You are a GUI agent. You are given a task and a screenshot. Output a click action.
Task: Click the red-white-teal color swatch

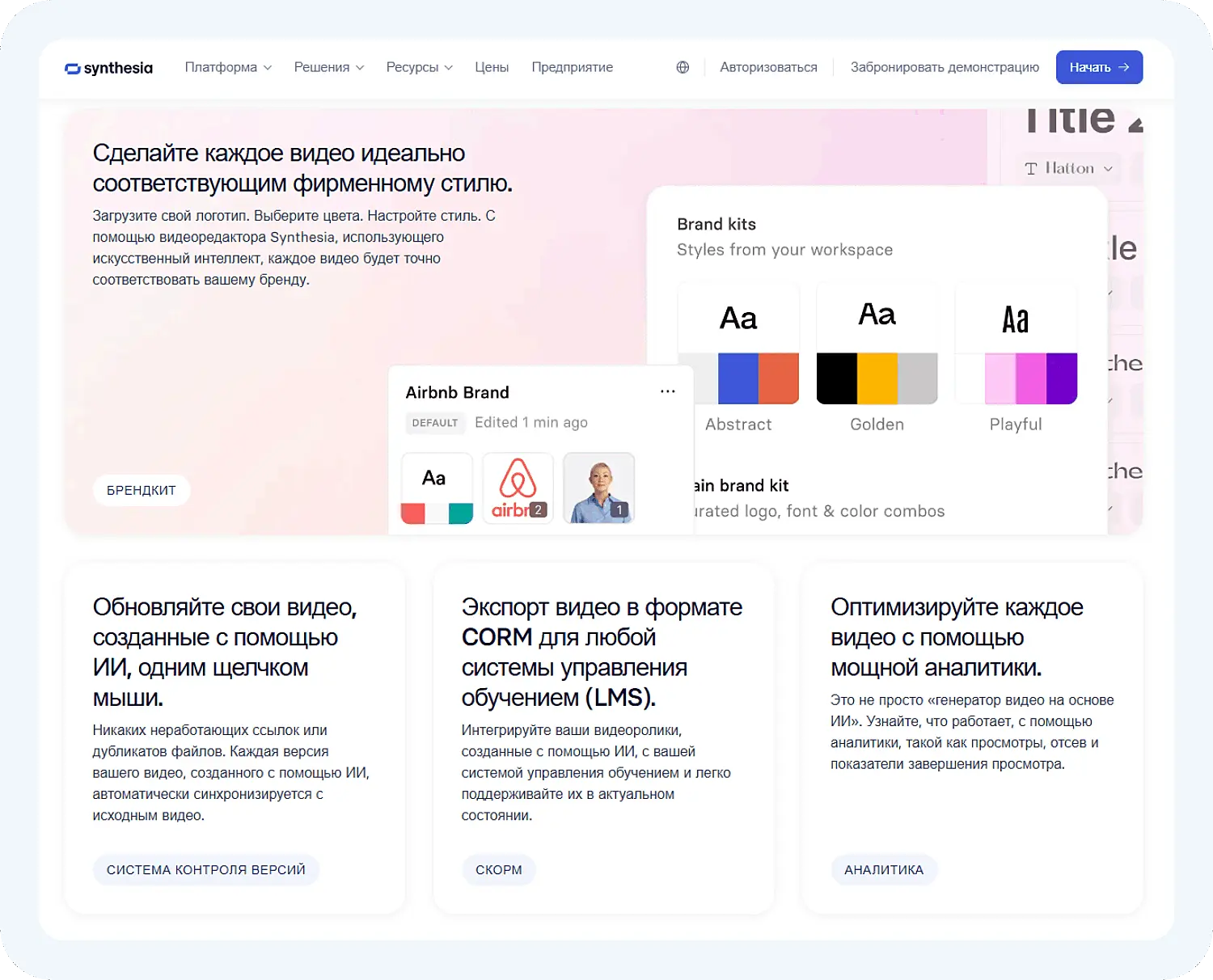pos(436,511)
